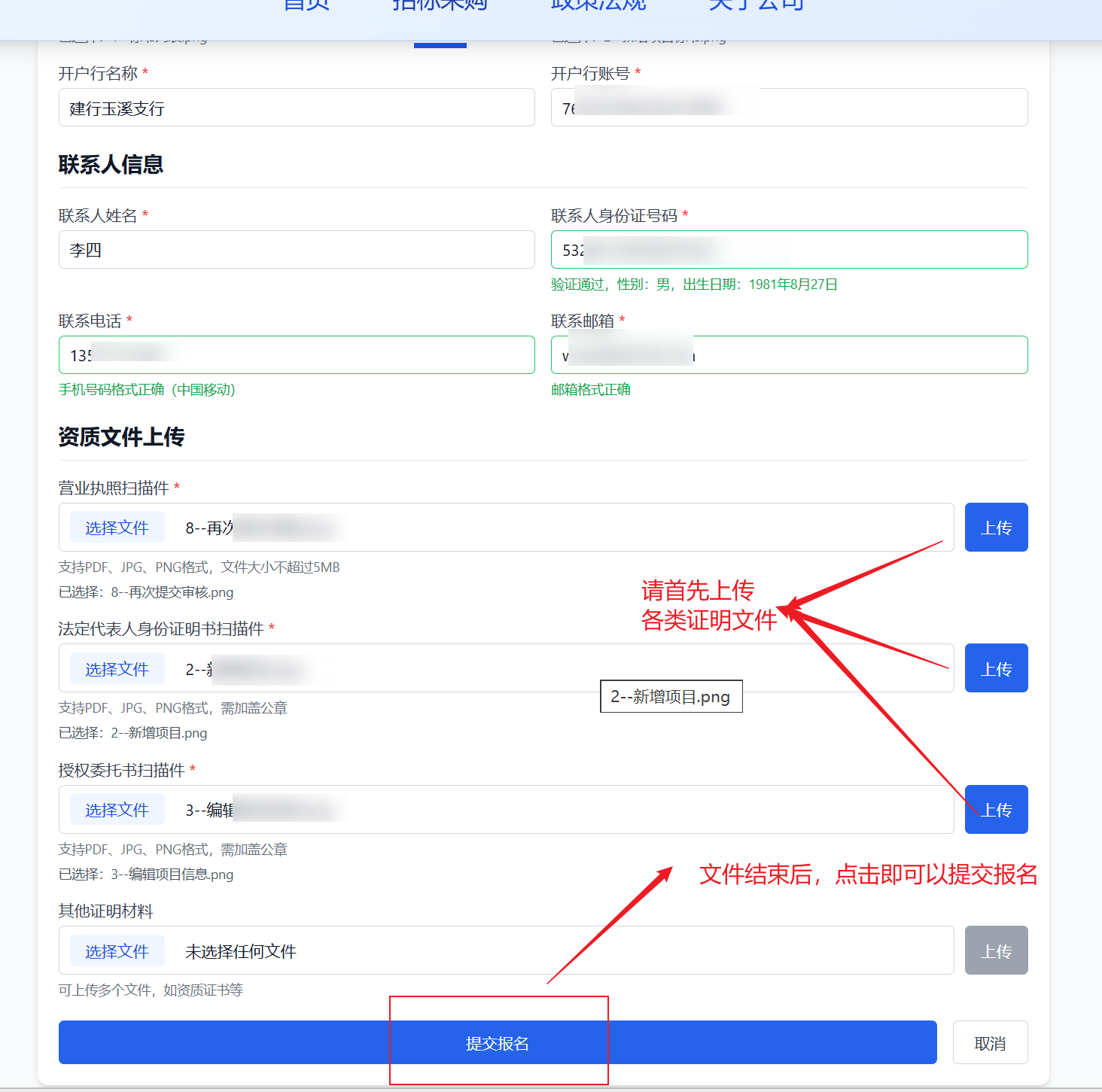The width and height of the screenshot is (1102, 1092).
Task: Cancel the form using 取消 button
Action: click(990, 1042)
